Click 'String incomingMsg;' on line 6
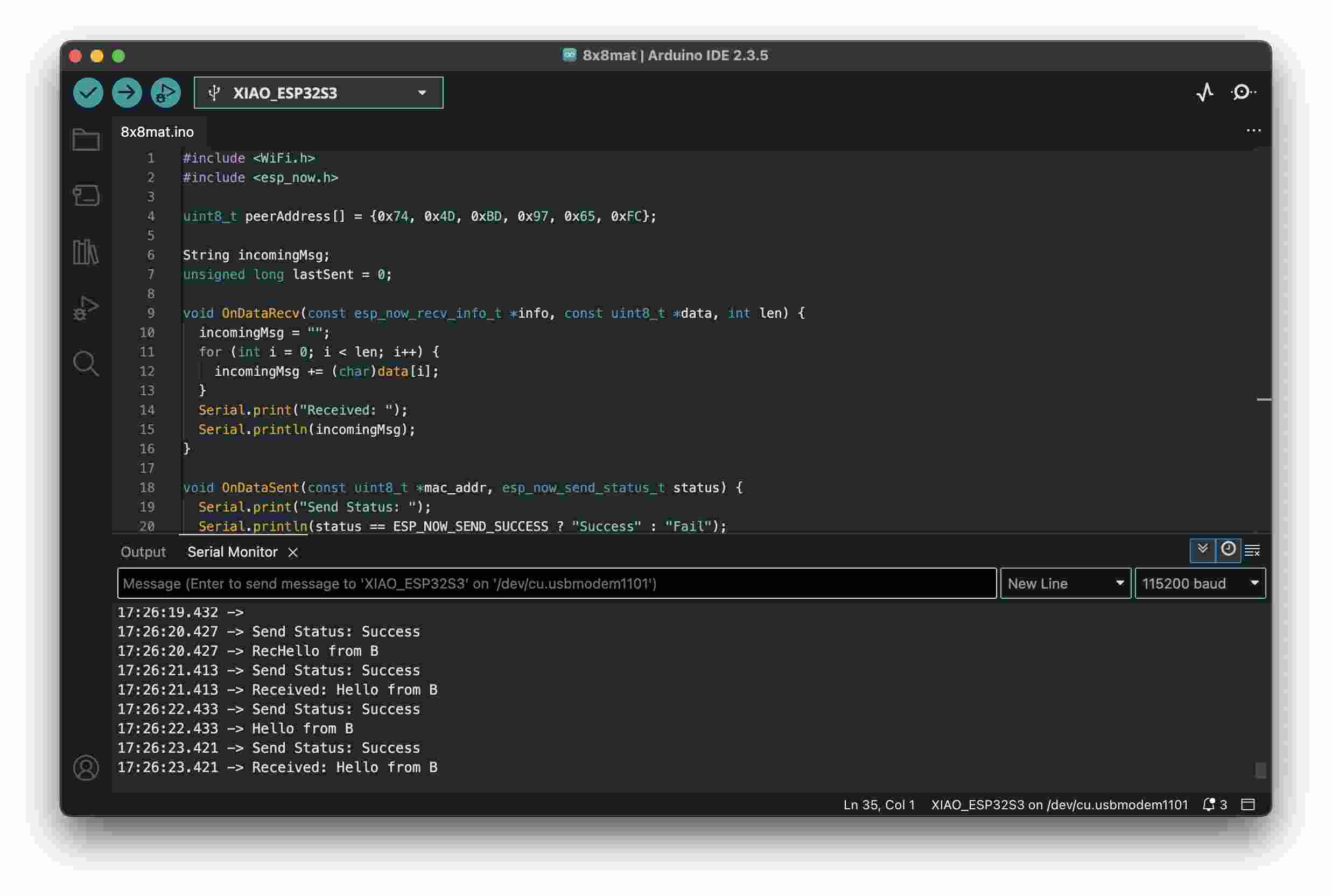 tap(256, 255)
